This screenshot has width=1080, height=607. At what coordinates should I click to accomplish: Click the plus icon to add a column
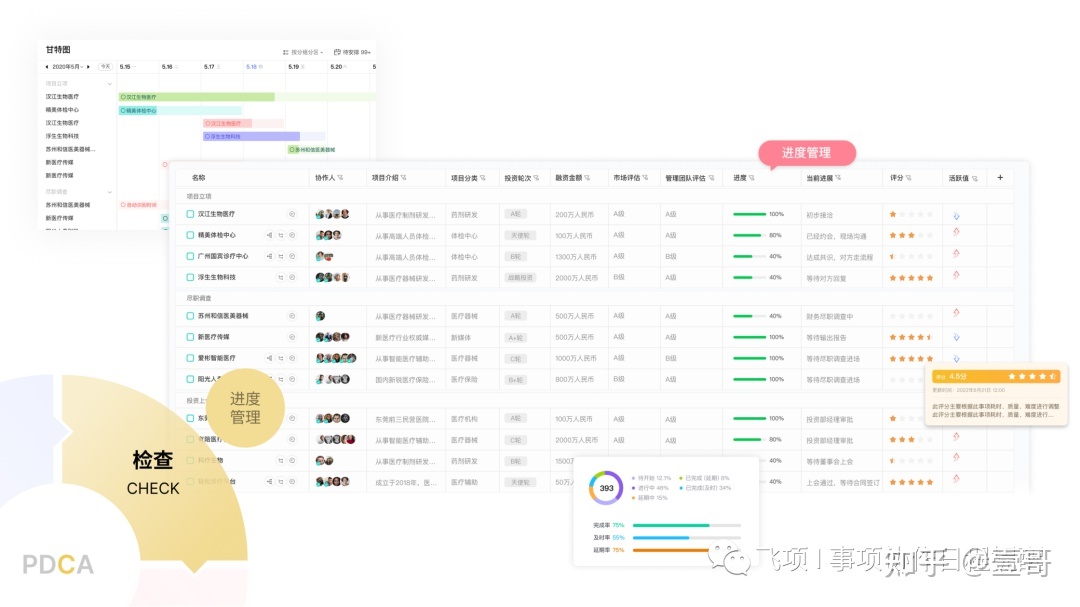click(1000, 178)
